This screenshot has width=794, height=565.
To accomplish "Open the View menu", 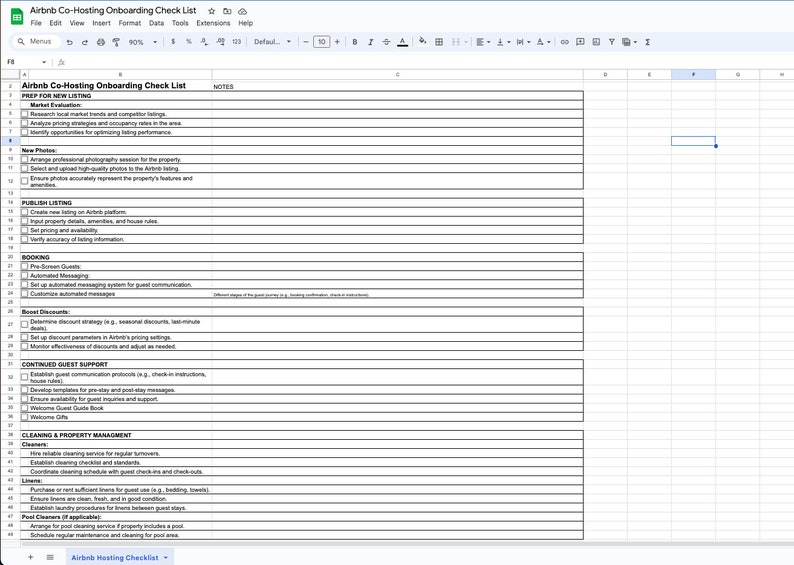I will point(77,23).
